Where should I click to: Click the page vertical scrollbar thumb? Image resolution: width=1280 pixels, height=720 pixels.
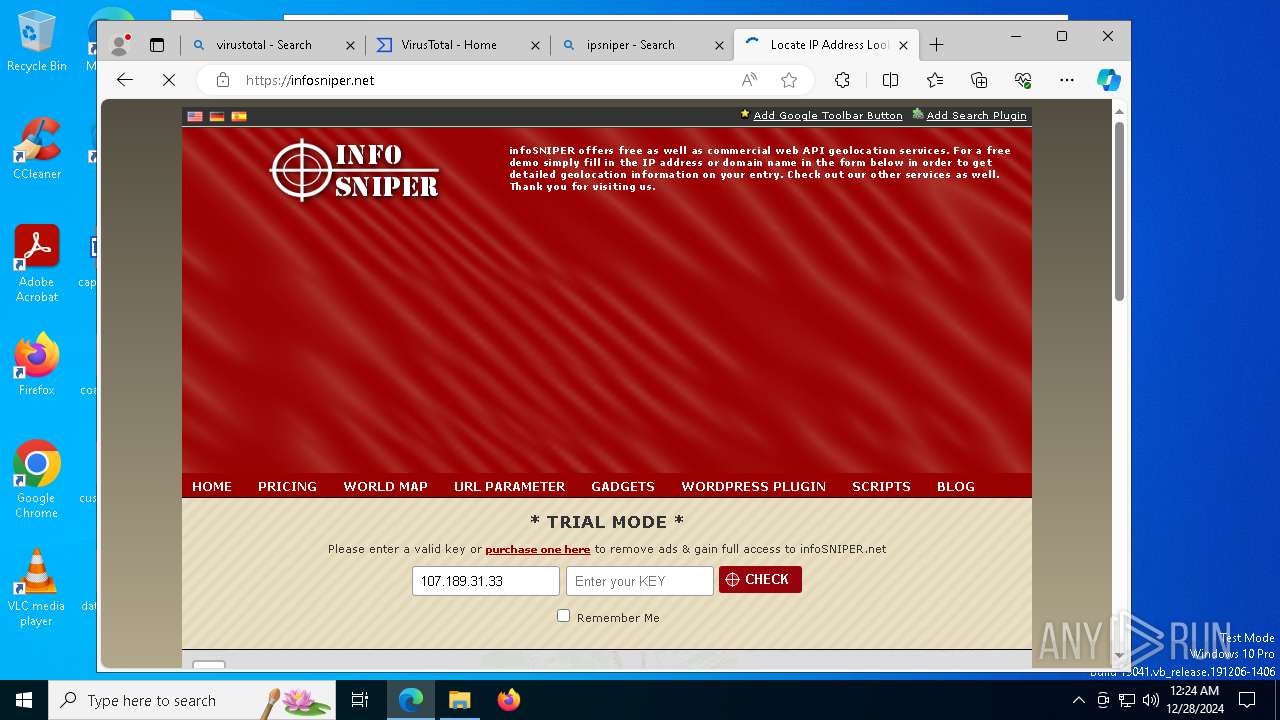[1119, 210]
